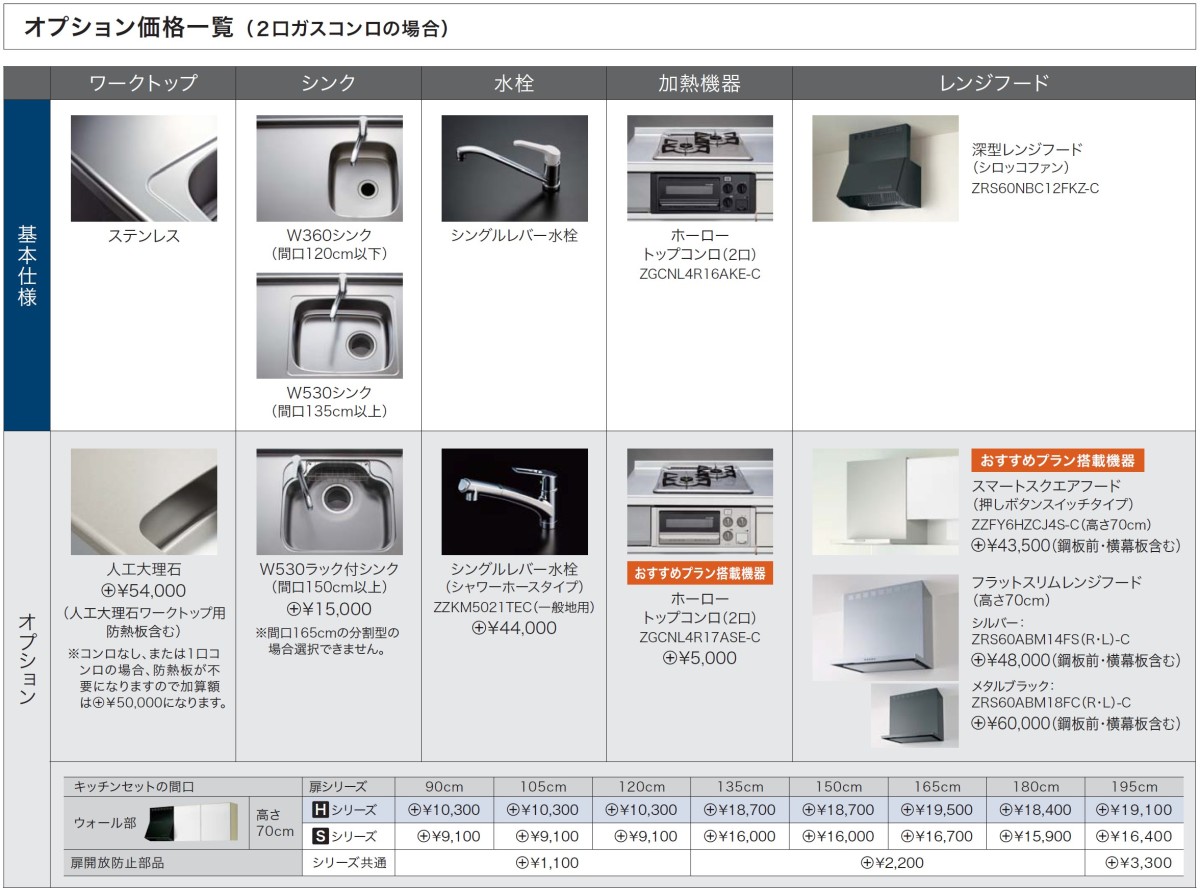Select the deep range hood image
Screen dimensions: 1200x892
(x=872, y=168)
